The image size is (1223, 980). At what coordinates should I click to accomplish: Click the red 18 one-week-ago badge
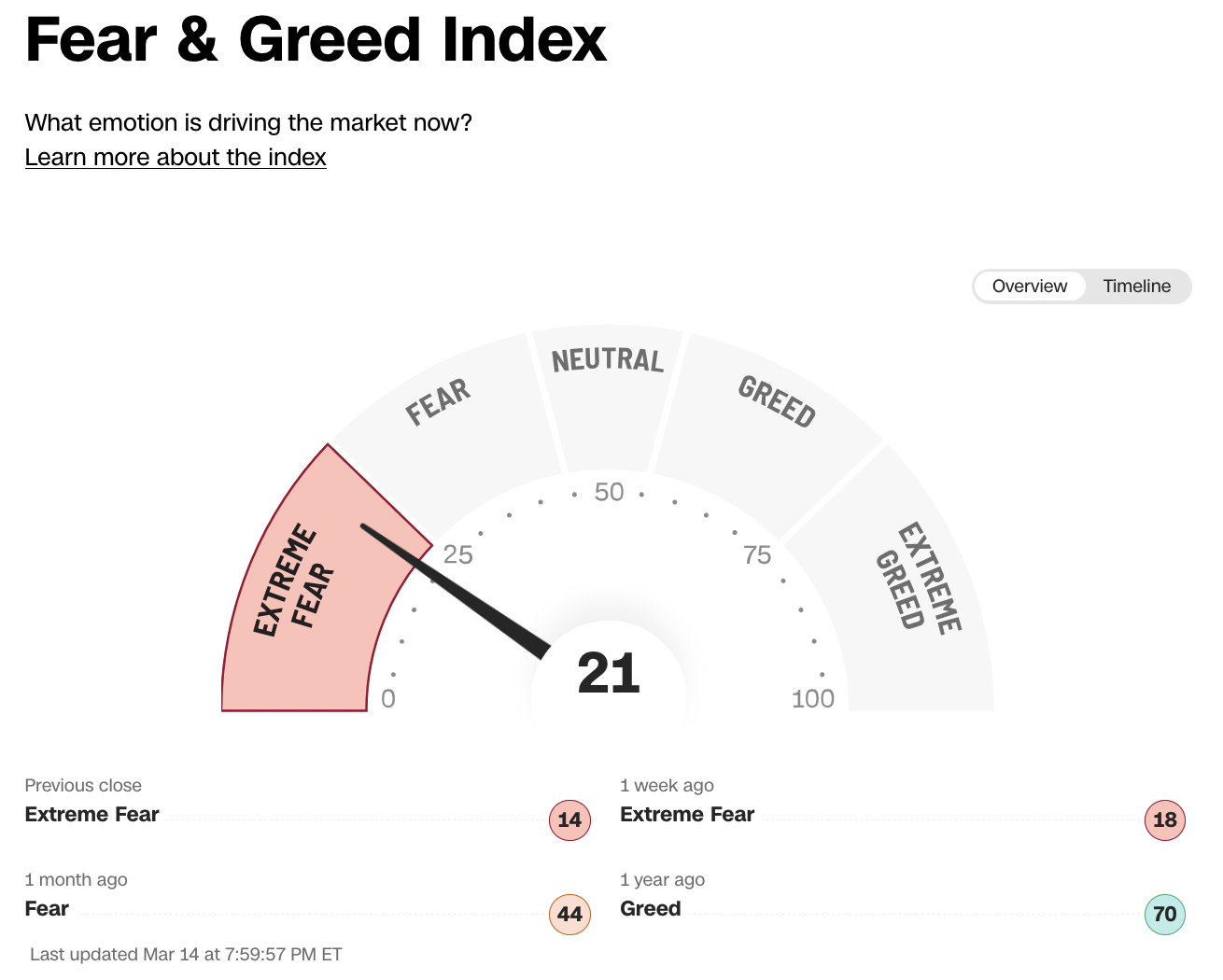coord(1164,820)
